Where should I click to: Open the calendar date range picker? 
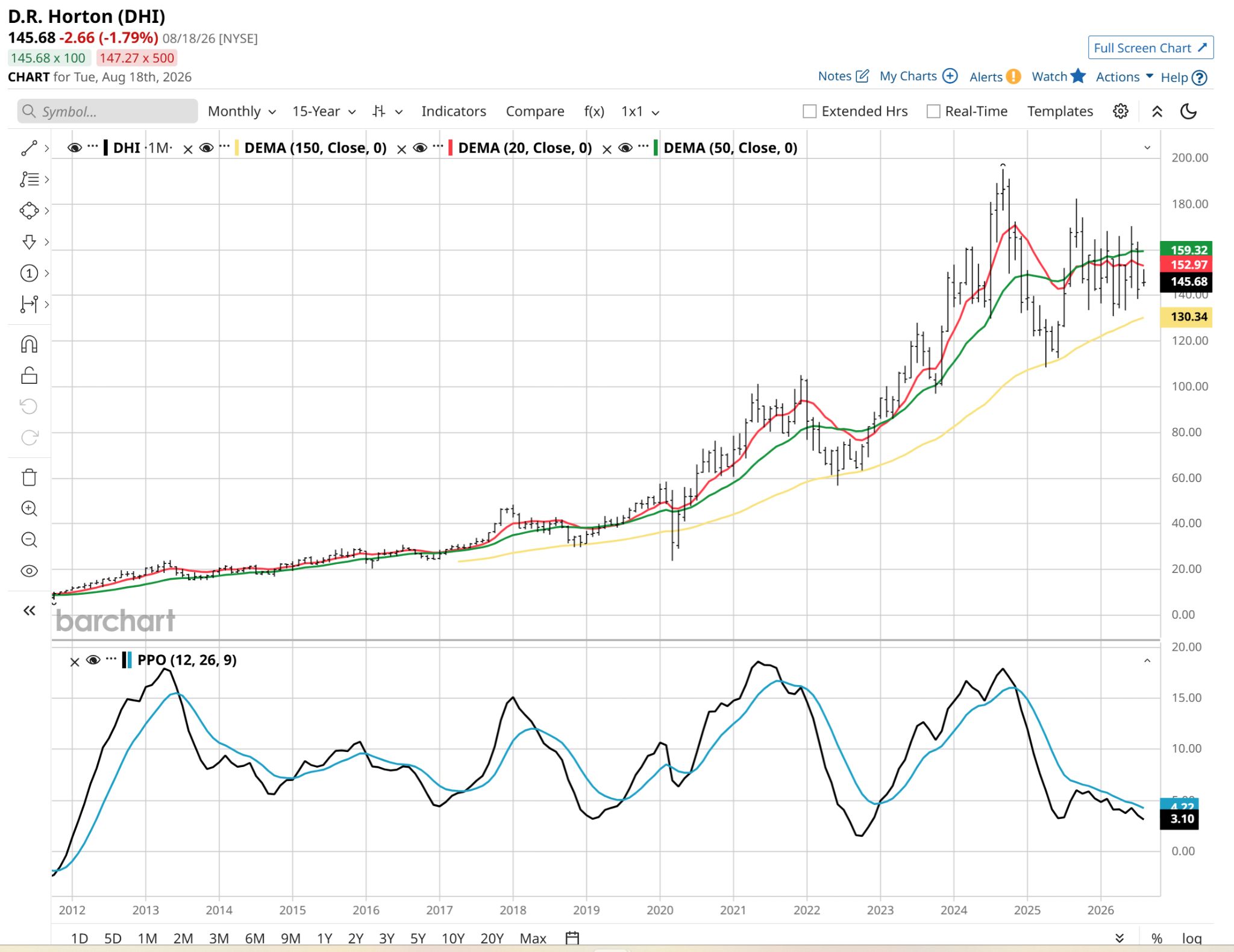coord(572,938)
